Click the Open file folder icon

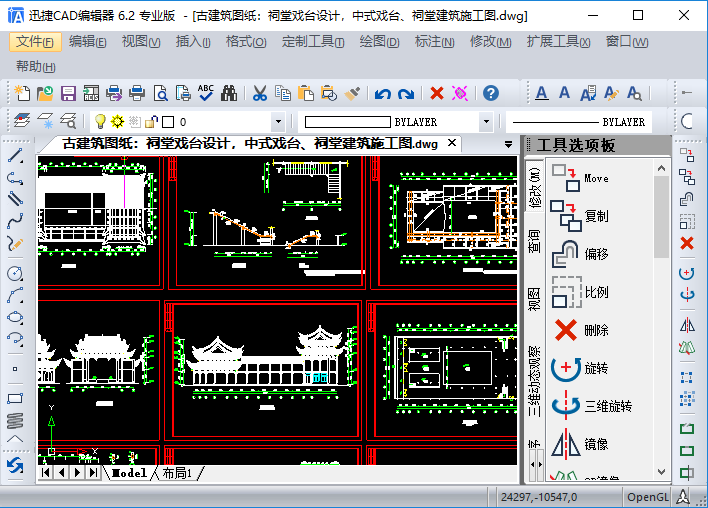[x=45, y=93]
